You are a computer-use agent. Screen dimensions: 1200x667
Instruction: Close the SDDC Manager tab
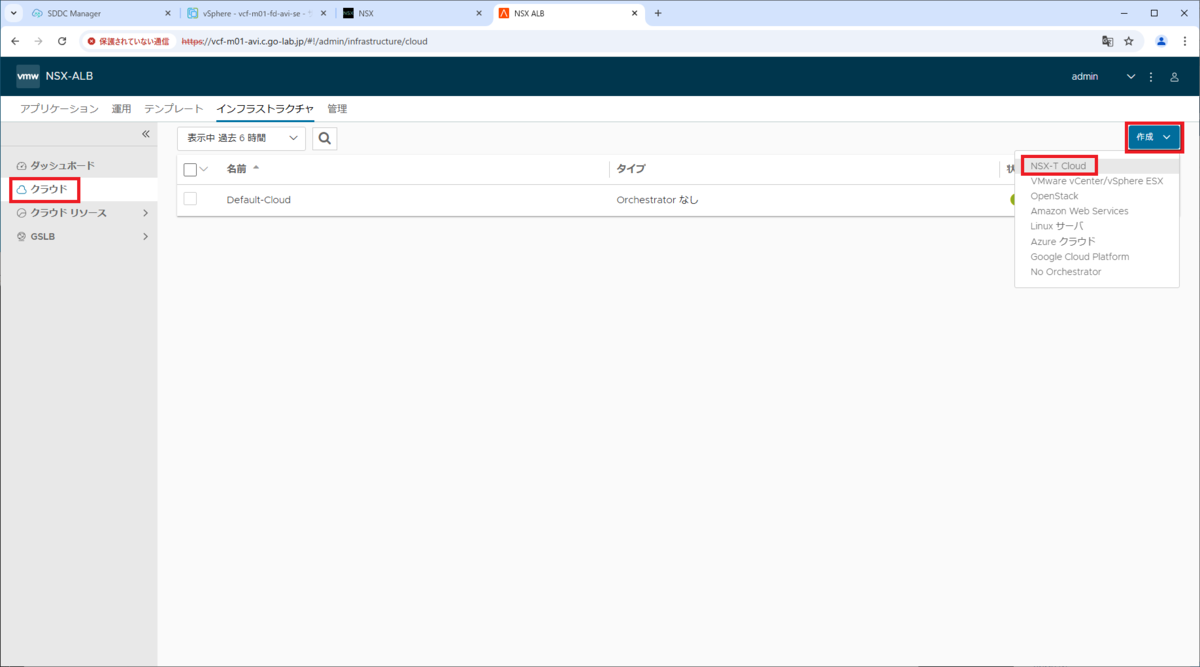[168, 13]
